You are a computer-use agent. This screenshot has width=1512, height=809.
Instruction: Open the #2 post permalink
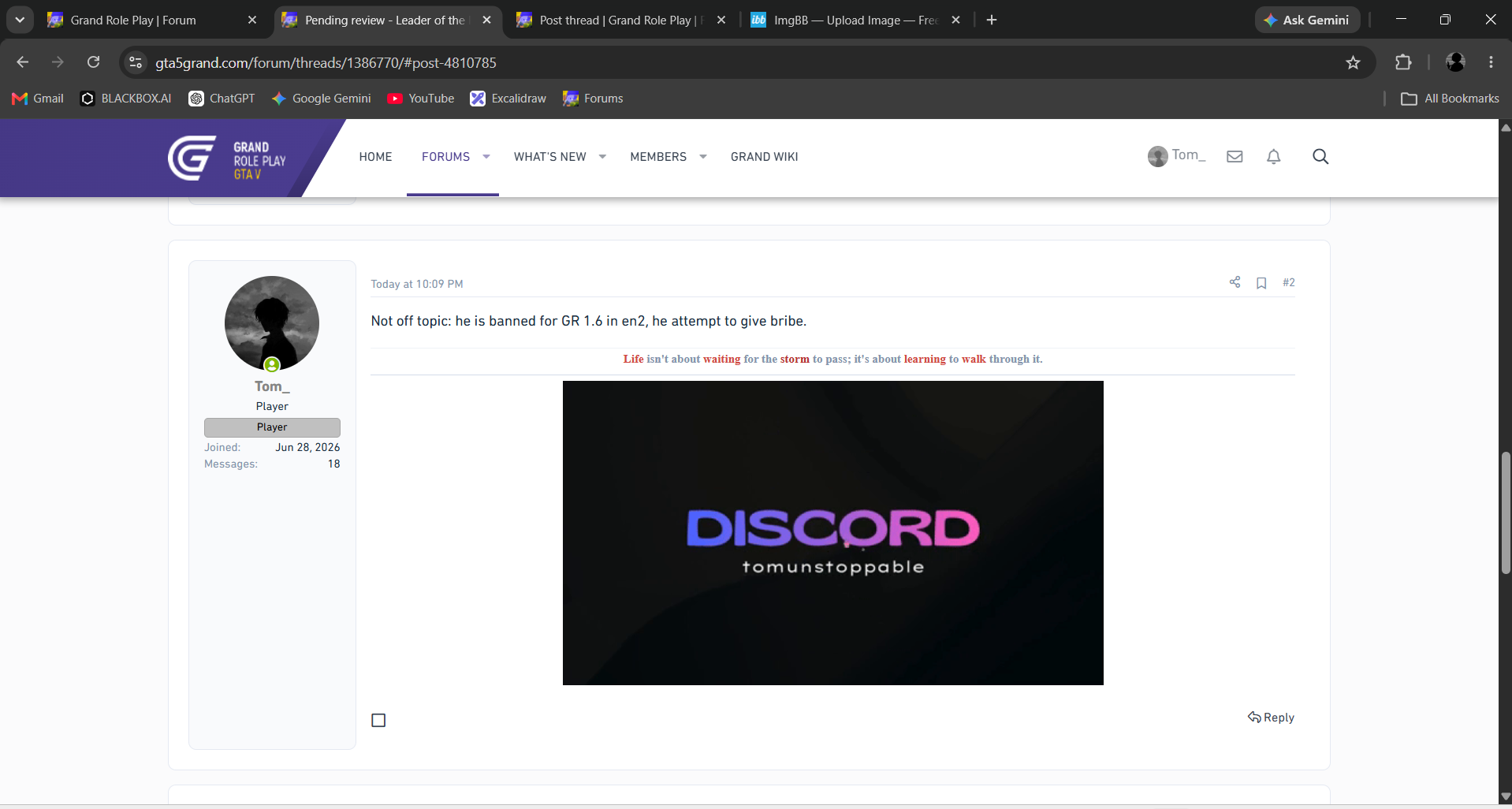click(x=1288, y=282)
